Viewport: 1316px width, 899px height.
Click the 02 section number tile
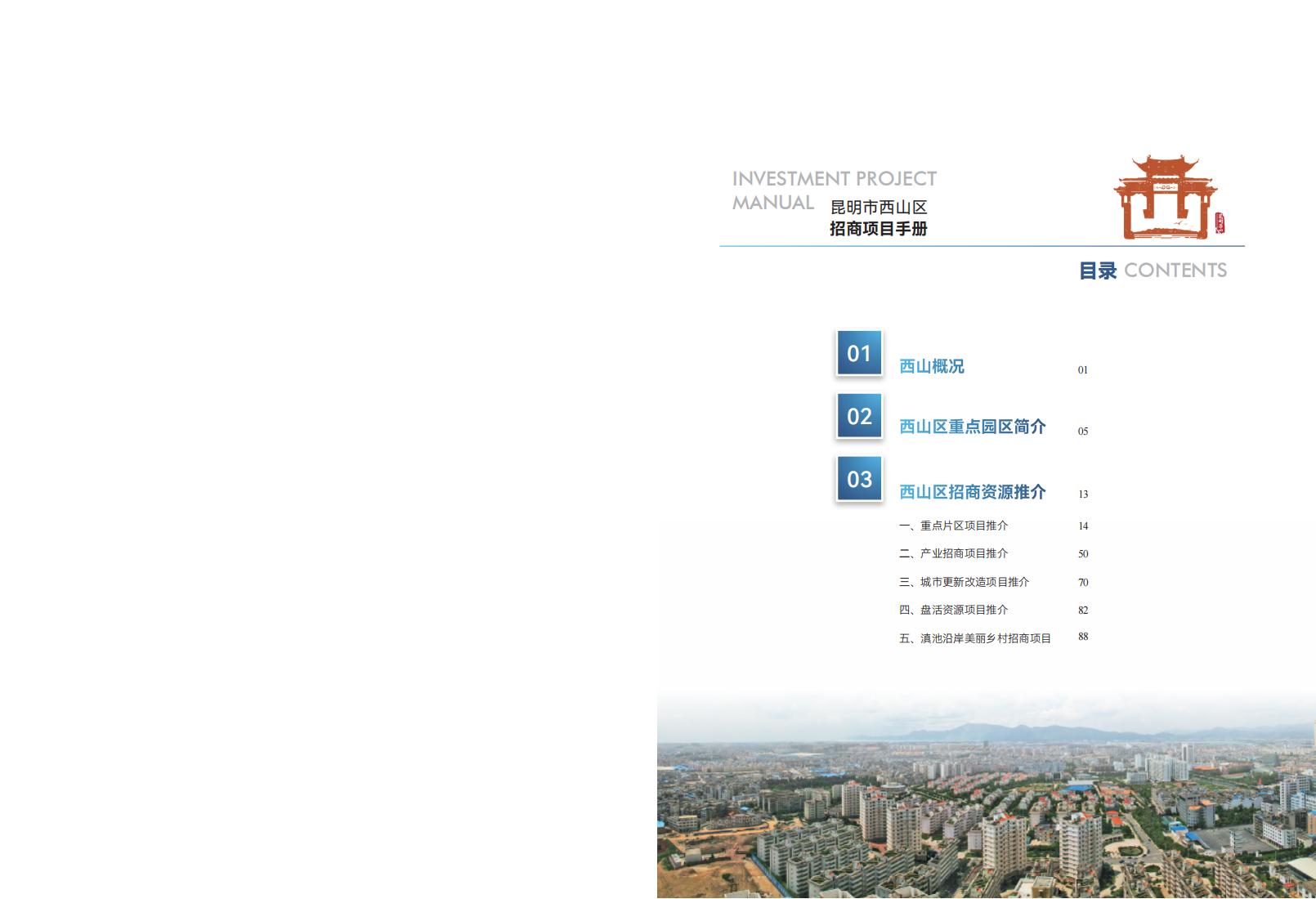coord(859,416)
